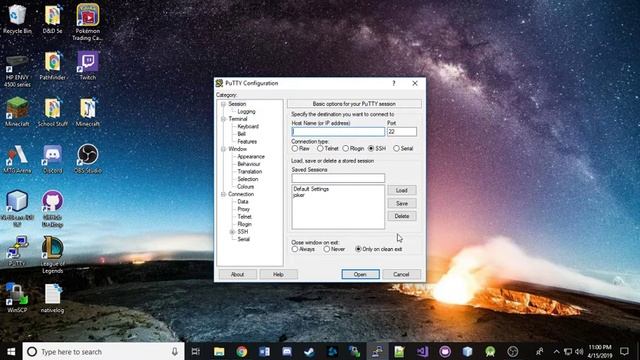Image resolution: width=640 pixels, height=360 pixels.
Task: Click the Load button
Action: tap(402, 190)
